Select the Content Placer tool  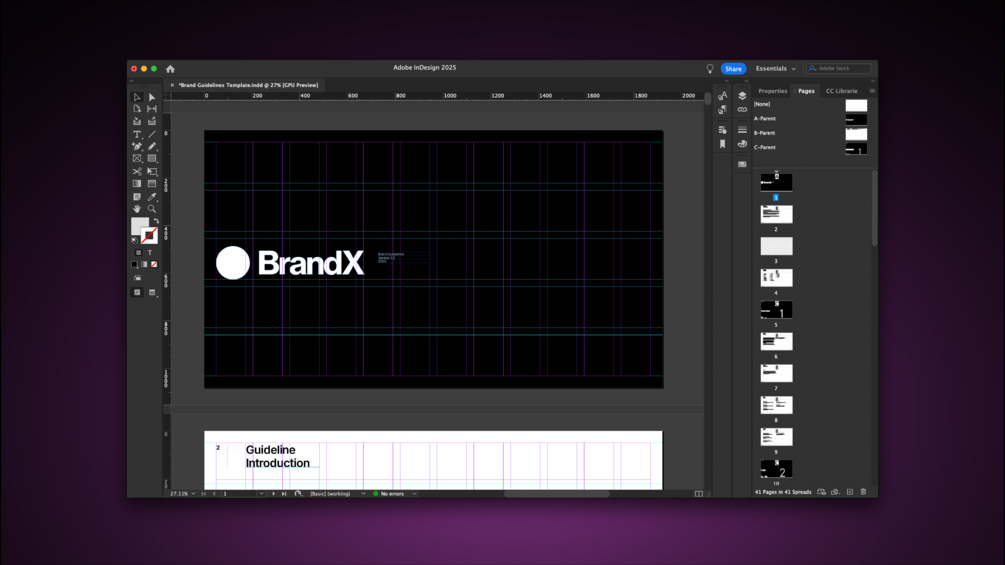(x=152, y=121)
